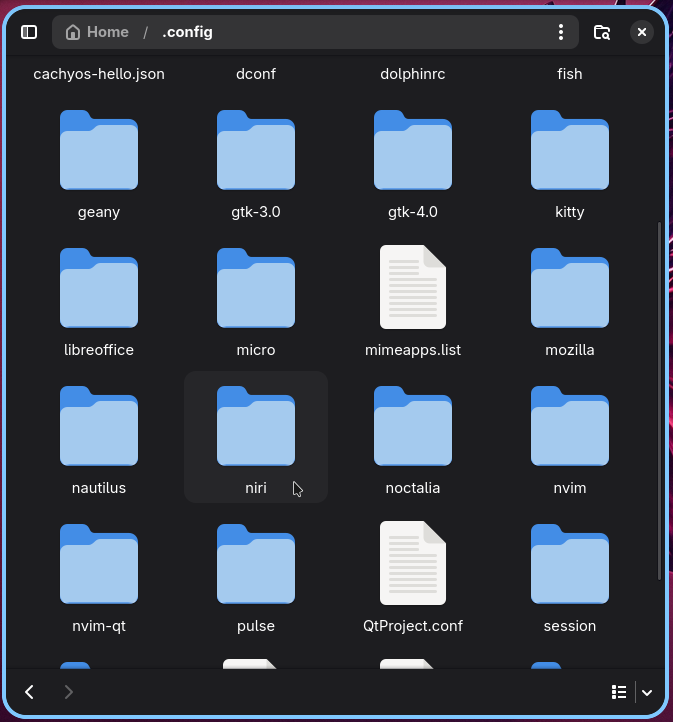Open the folder search button
This screenshot has width=673, height=722.
[x=602, y=32]
